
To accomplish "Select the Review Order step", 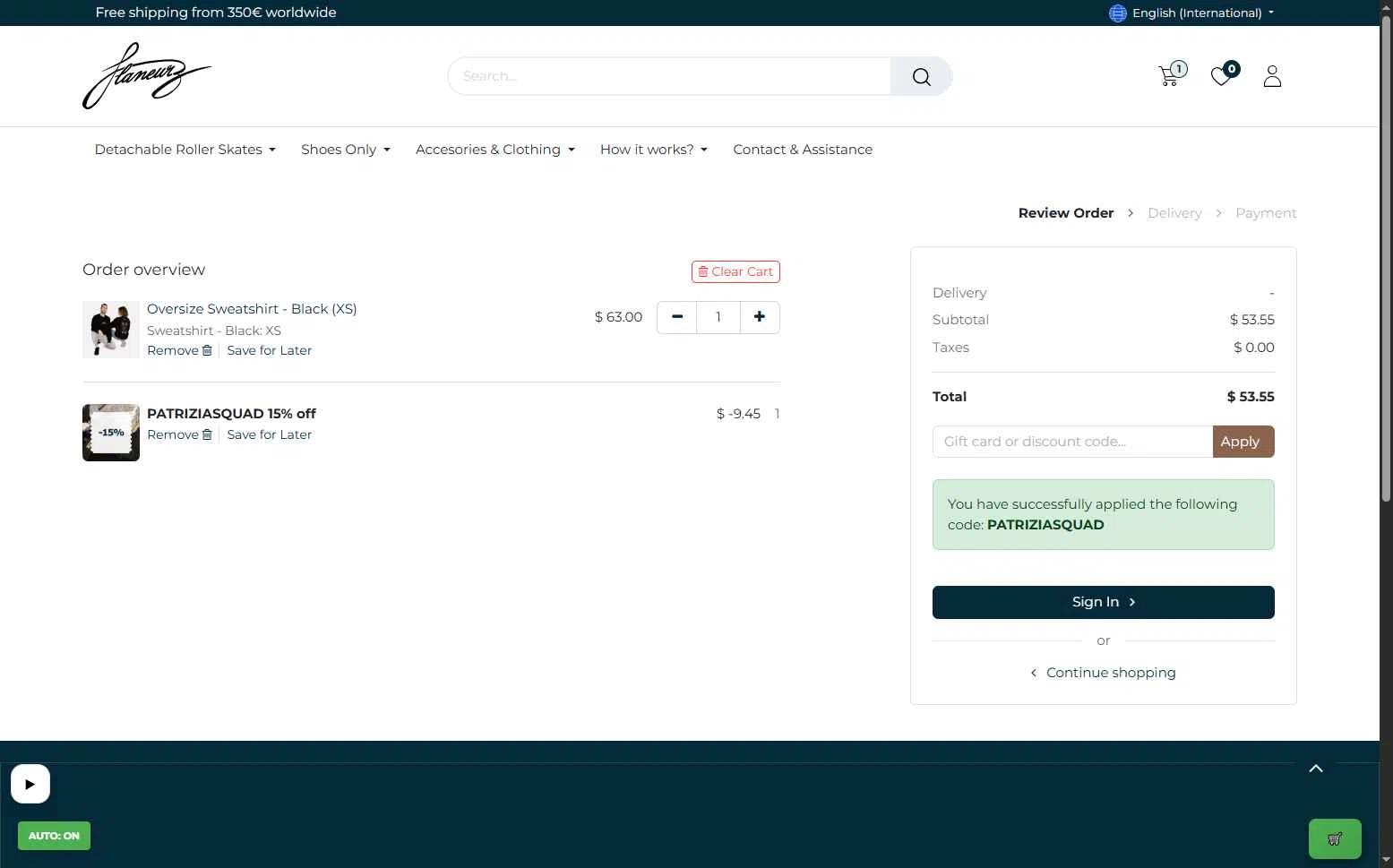I will pyautogui.click(x=1066, y=213).
